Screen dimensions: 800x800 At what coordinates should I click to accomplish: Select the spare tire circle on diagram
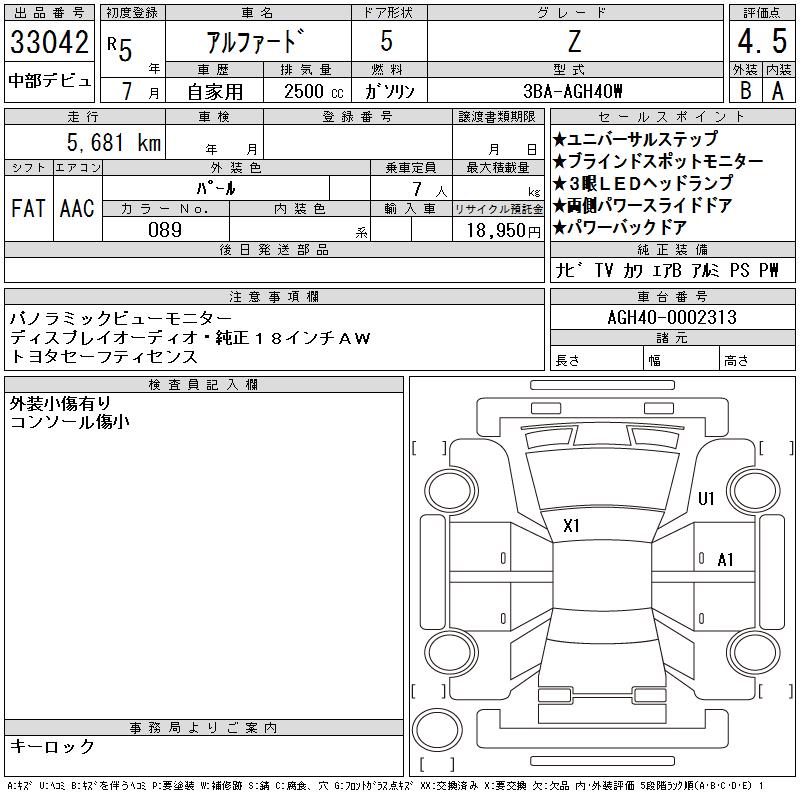coord(437,730)
